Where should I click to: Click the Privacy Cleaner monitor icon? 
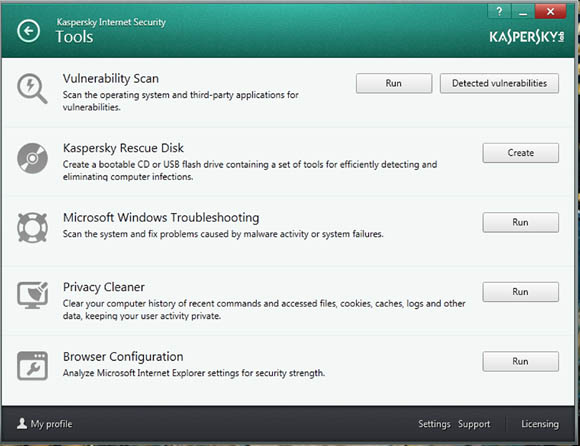tap(33, 295)
